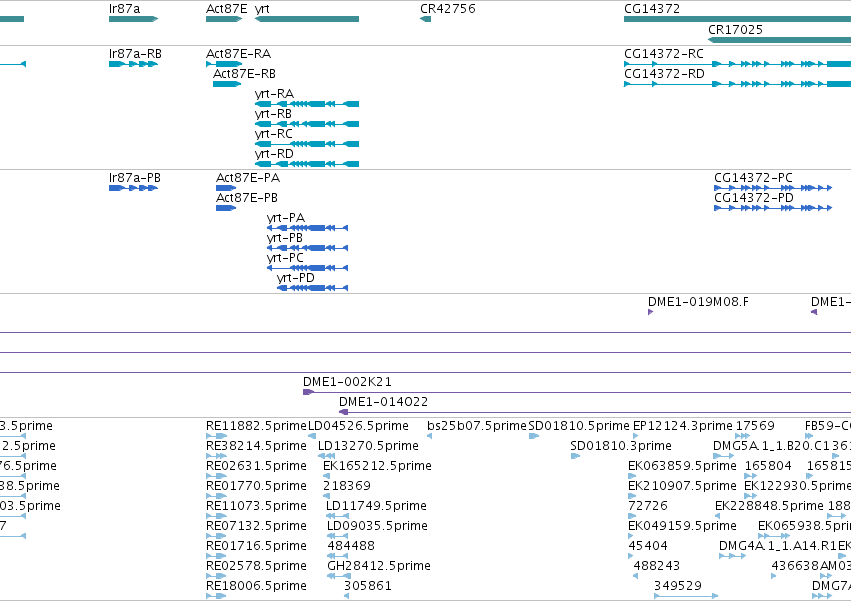Click EST SD01810.5prime
The height and width of the screenshot is (601, 851).
point(534,436)
